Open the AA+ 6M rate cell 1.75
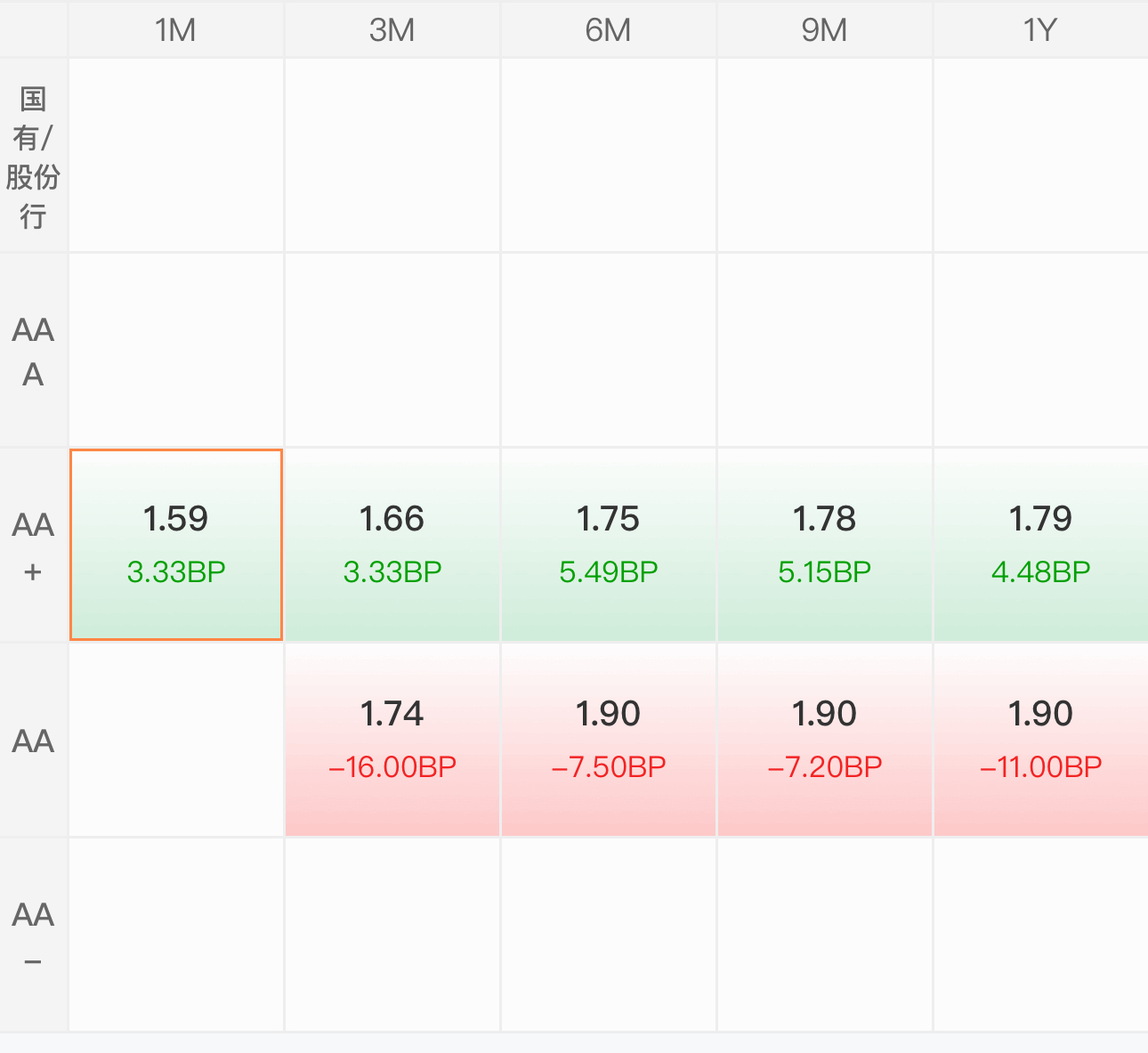 (x=609, y=545)
